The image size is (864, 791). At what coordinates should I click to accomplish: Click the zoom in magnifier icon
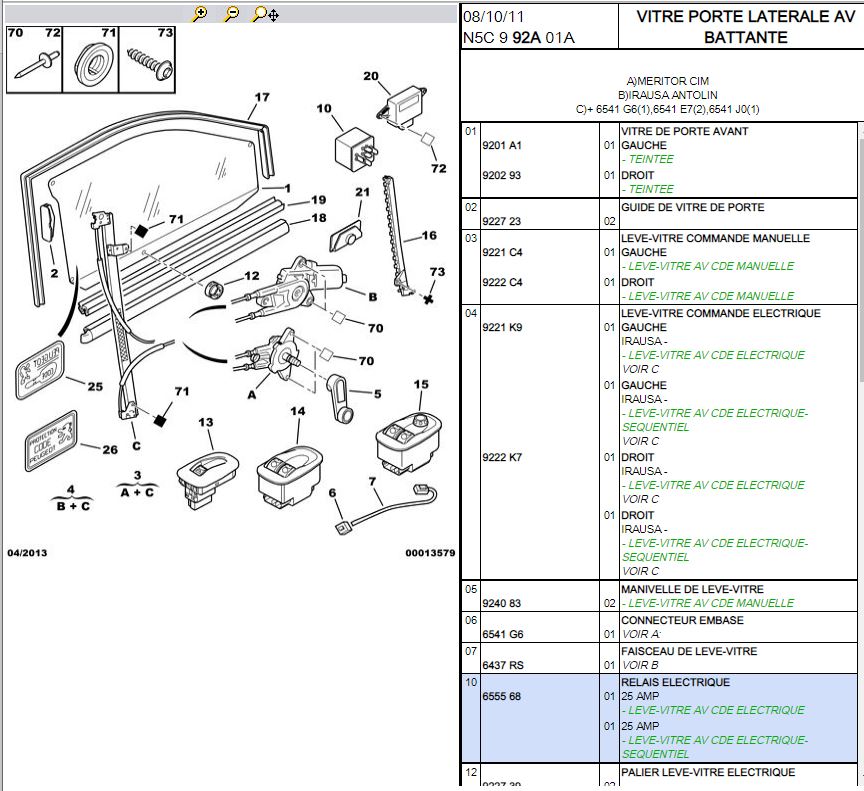pos(200,14)
